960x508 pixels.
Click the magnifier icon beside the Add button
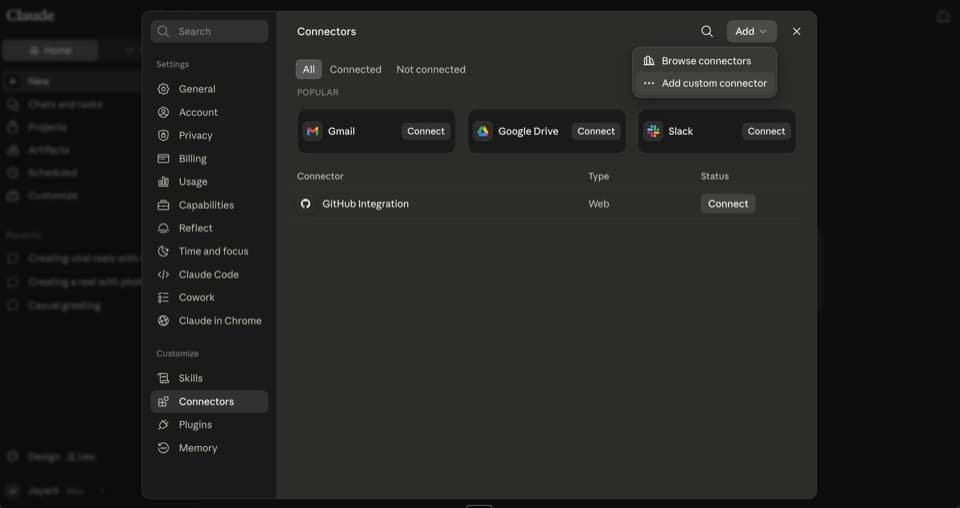pos(707,31)
